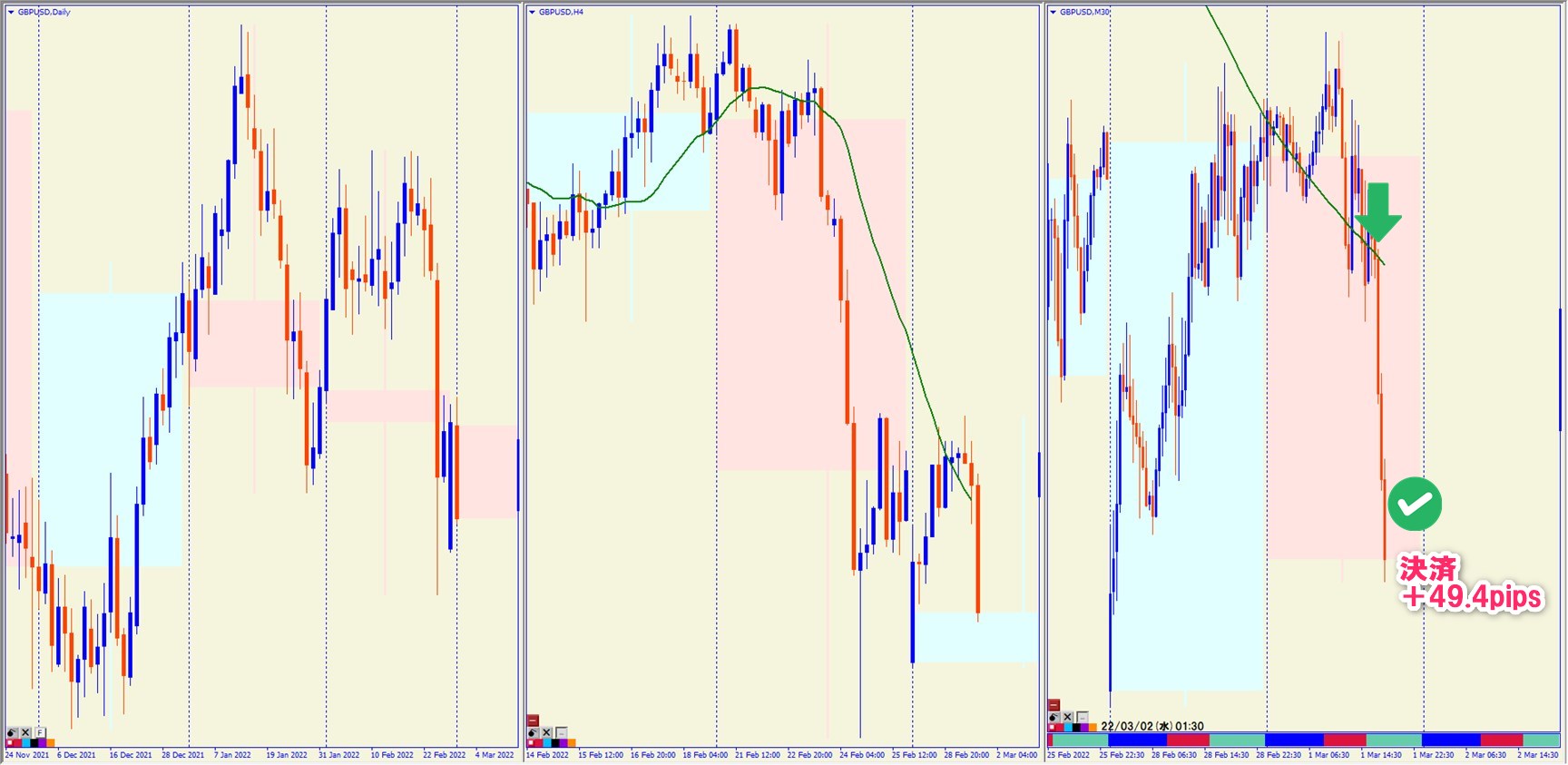Viewport: 1568px width, 765px height.
Task: Click the GBPUSD,Daily chart title text
Action: point(44,13)
